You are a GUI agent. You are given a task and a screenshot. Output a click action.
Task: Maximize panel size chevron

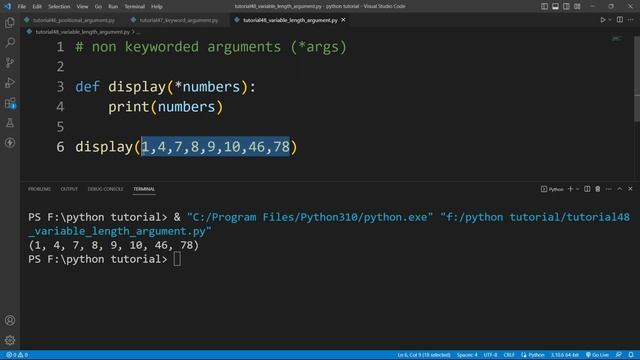pos(620,189)
